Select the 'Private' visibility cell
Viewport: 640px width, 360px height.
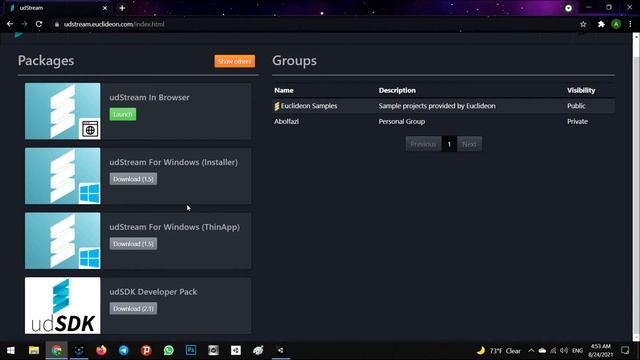tap(577, 121)
